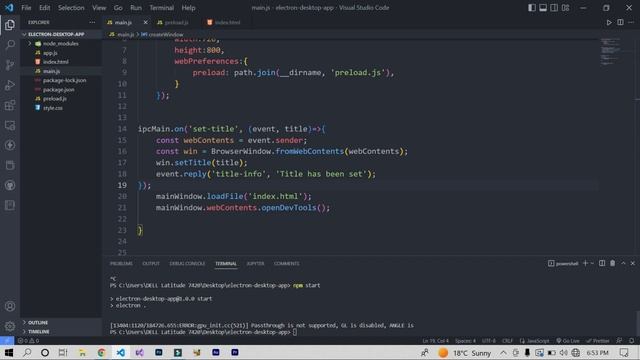
Task: Click errors and warnings count in status bar
Action: click(x=28, y=340)
